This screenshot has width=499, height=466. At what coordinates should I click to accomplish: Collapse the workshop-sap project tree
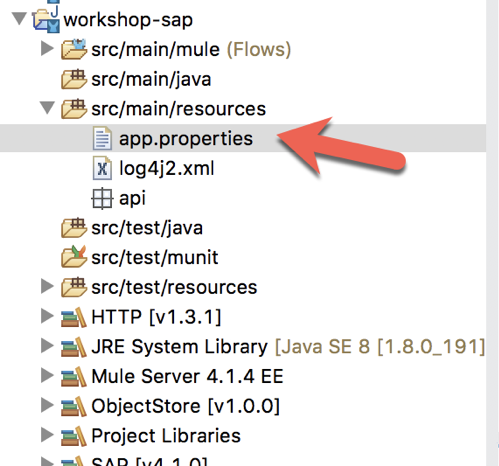click(x=19, y=19)
